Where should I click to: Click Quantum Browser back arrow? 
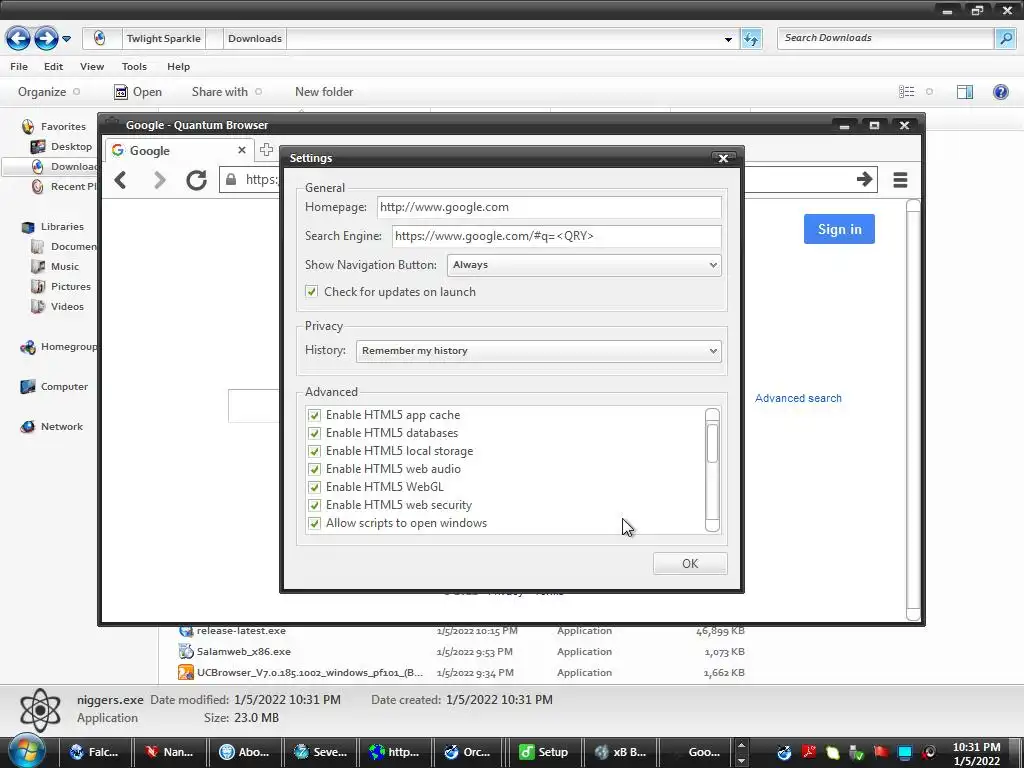(x=120, y=180)
